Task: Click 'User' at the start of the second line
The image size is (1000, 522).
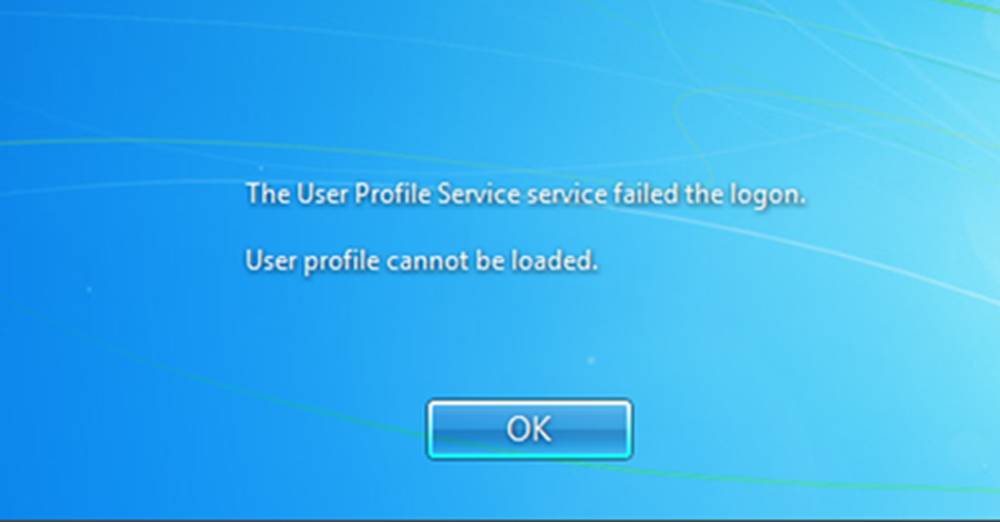Action: coord(270,261)
